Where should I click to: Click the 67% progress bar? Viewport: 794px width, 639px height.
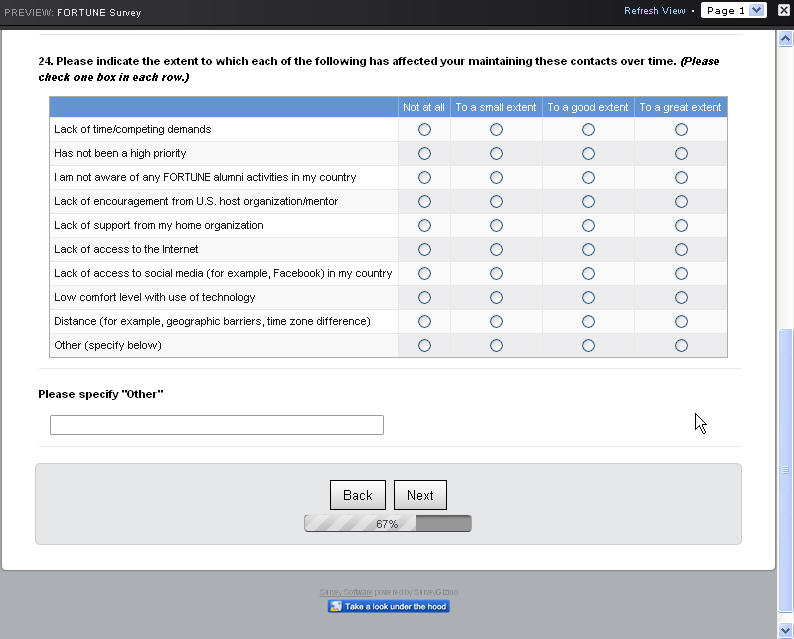(387, 524)
